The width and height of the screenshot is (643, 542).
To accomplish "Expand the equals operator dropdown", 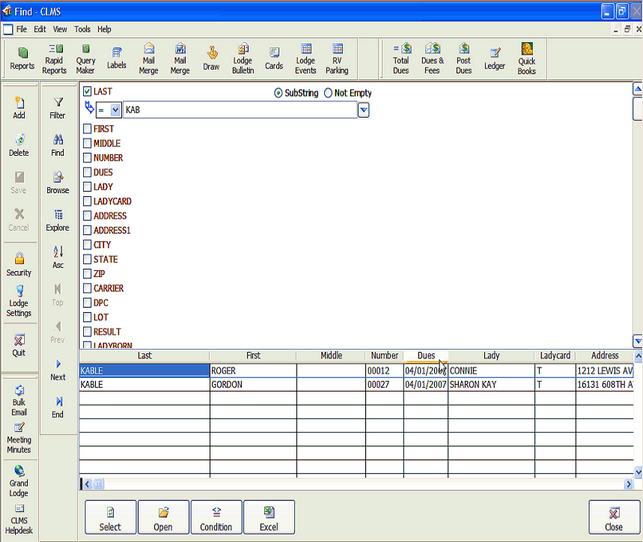I will coord(115,110).
